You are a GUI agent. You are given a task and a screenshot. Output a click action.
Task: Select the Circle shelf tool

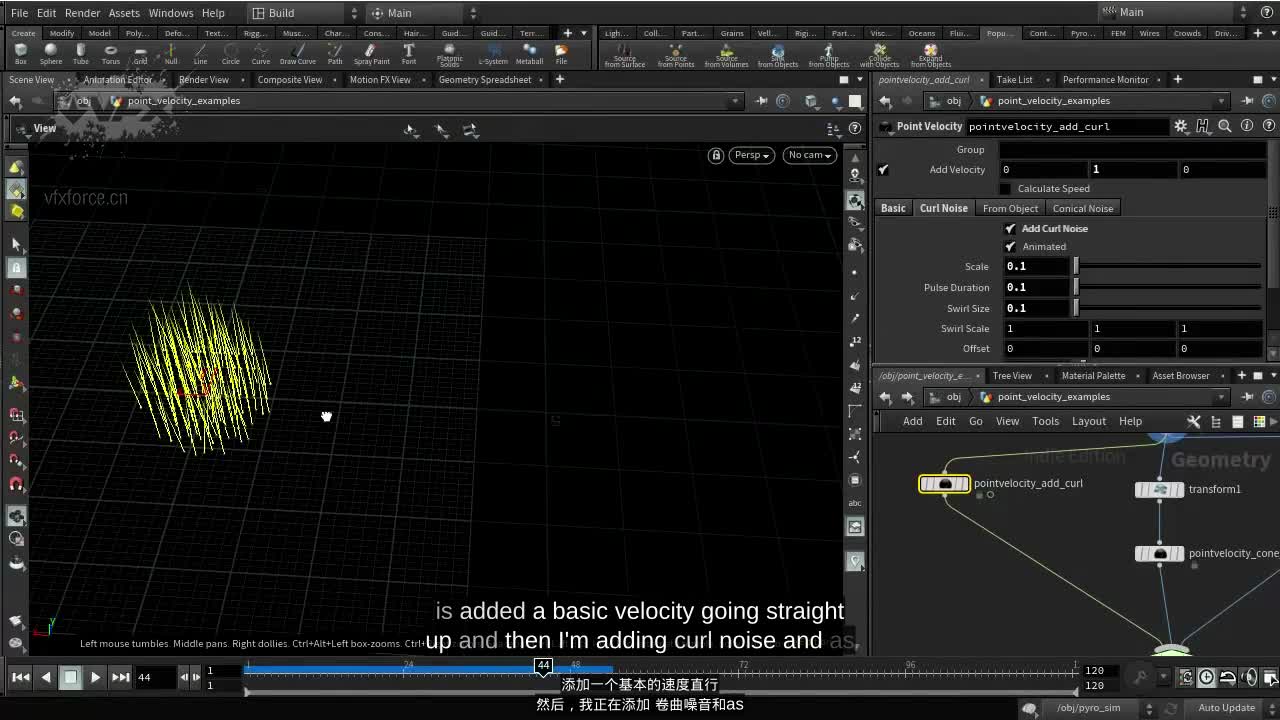231,53
